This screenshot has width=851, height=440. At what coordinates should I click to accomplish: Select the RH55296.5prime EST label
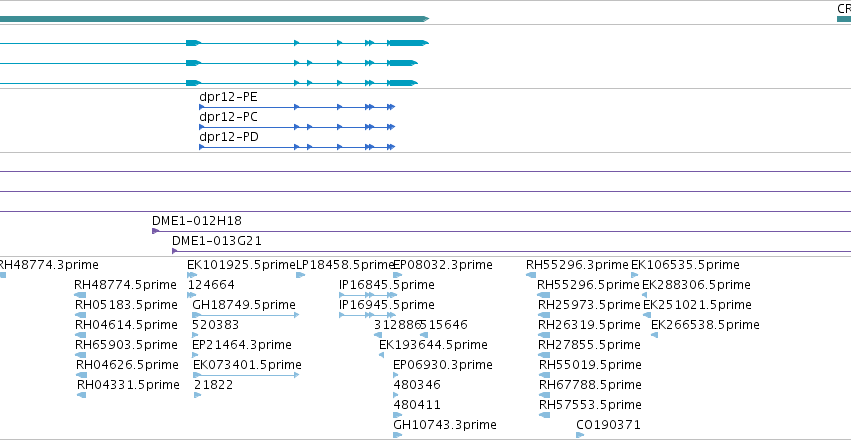(x=588, y=285)
